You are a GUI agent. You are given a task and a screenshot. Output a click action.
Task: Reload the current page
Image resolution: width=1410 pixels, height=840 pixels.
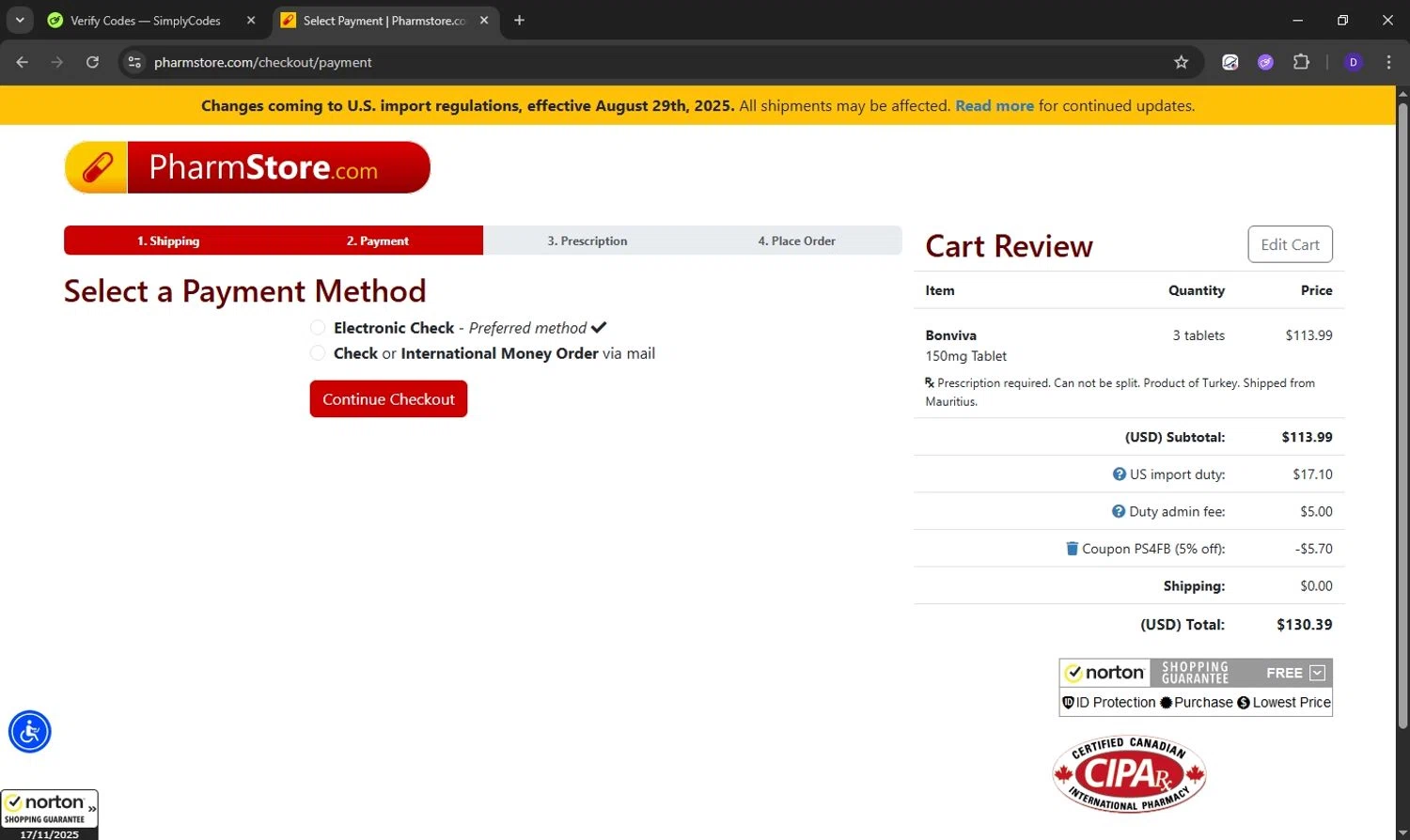tap(92, 62)
